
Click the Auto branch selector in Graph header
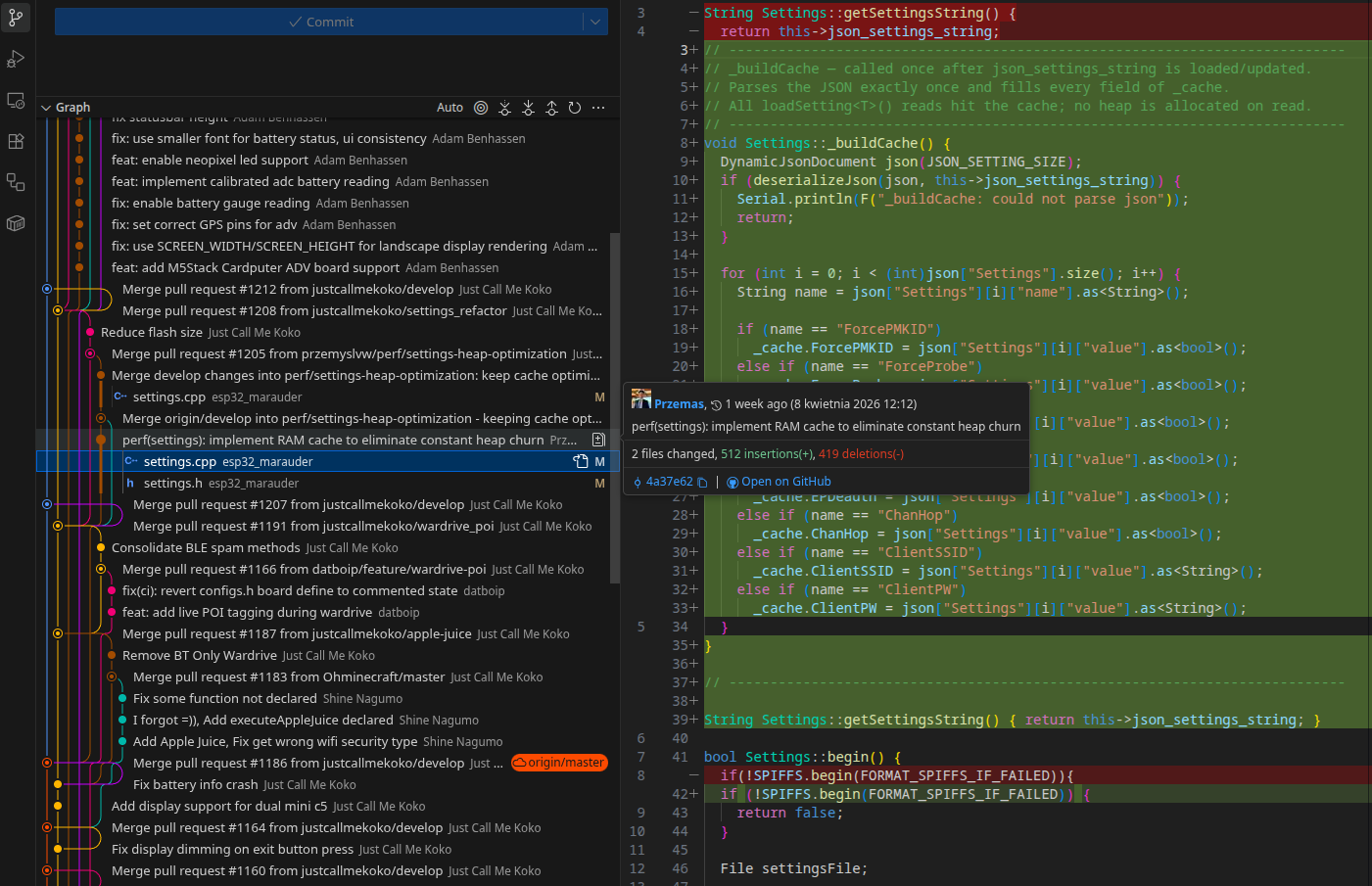click(x=449, y=108)
